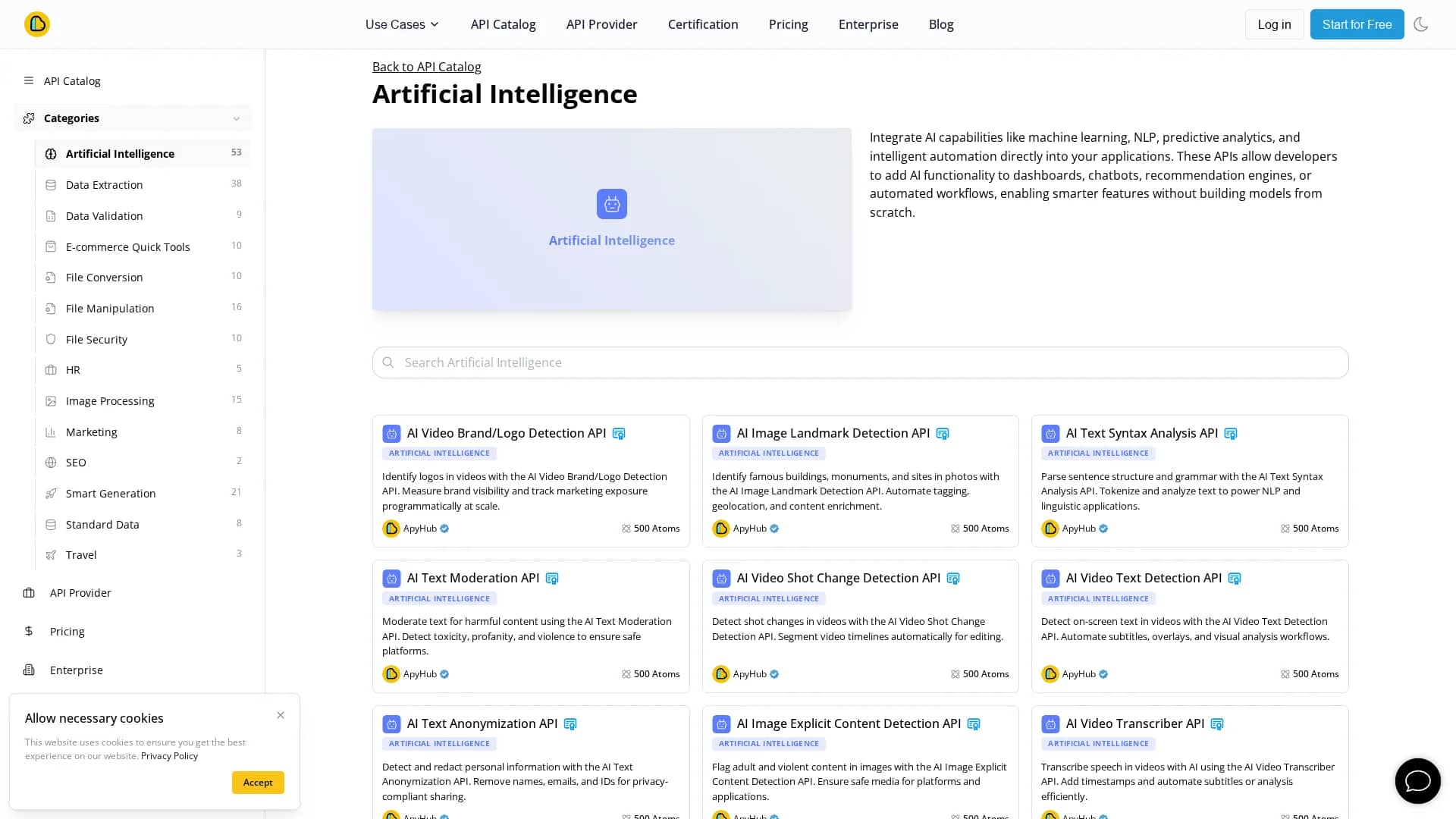Open AI Image Landmark Detection API
This screenshot has height=819, width=1456.
833,433
